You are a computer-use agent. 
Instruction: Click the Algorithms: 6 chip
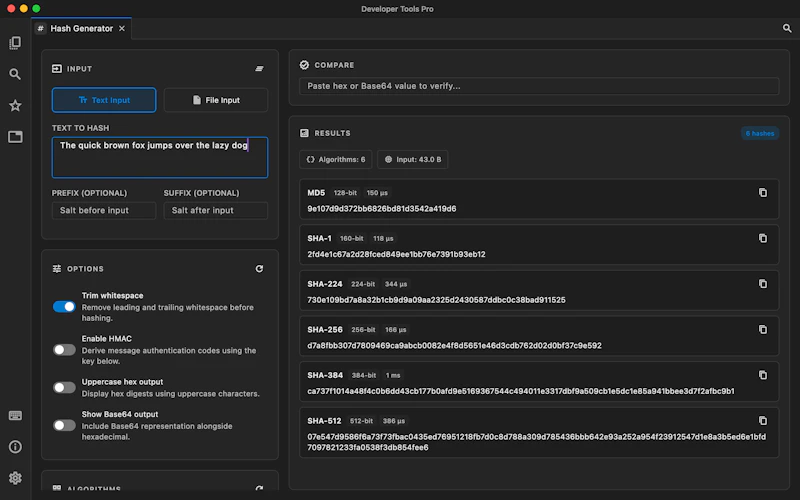click(336, 159)
